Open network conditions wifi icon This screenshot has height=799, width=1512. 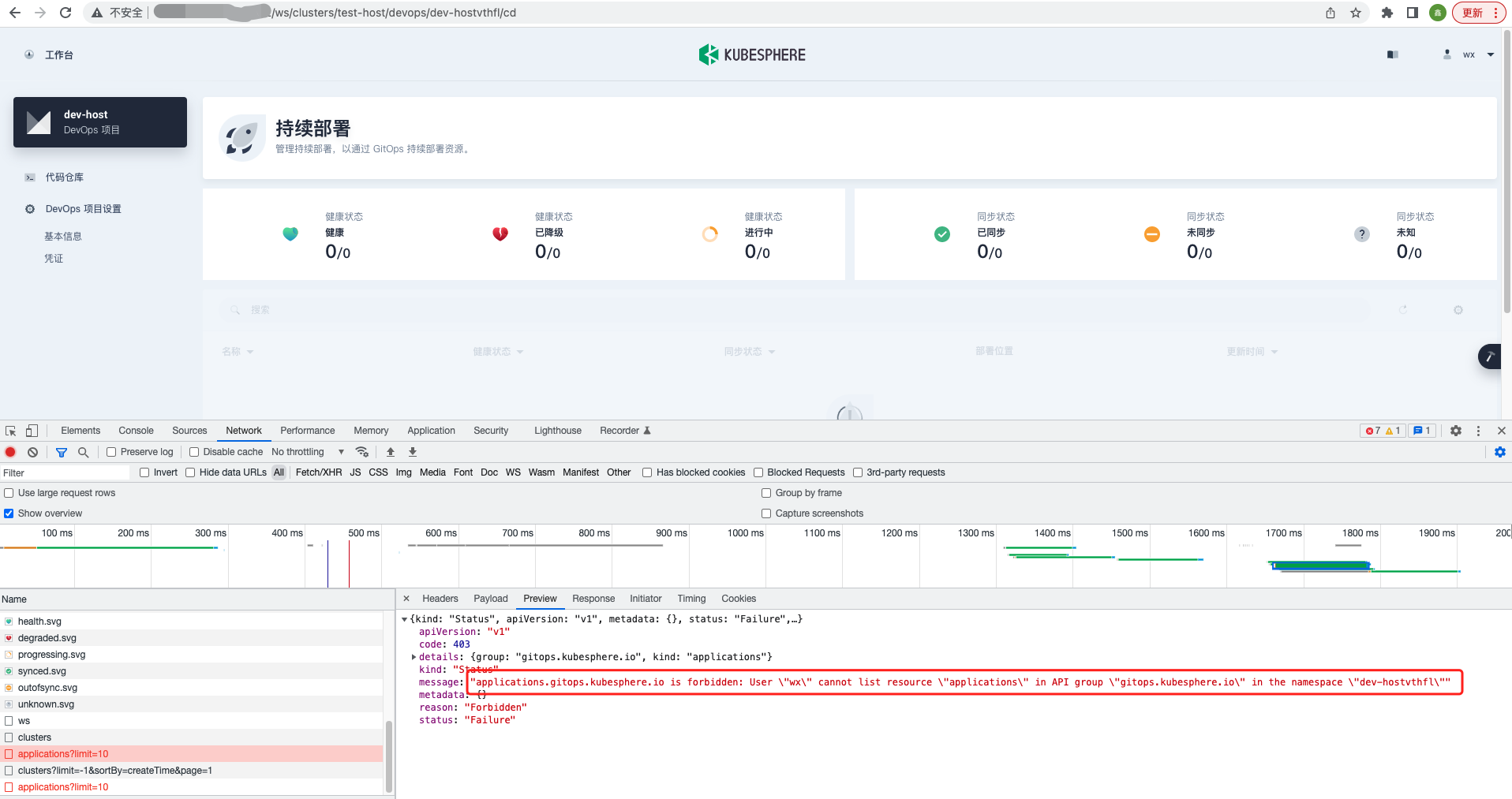click(362, 452)
